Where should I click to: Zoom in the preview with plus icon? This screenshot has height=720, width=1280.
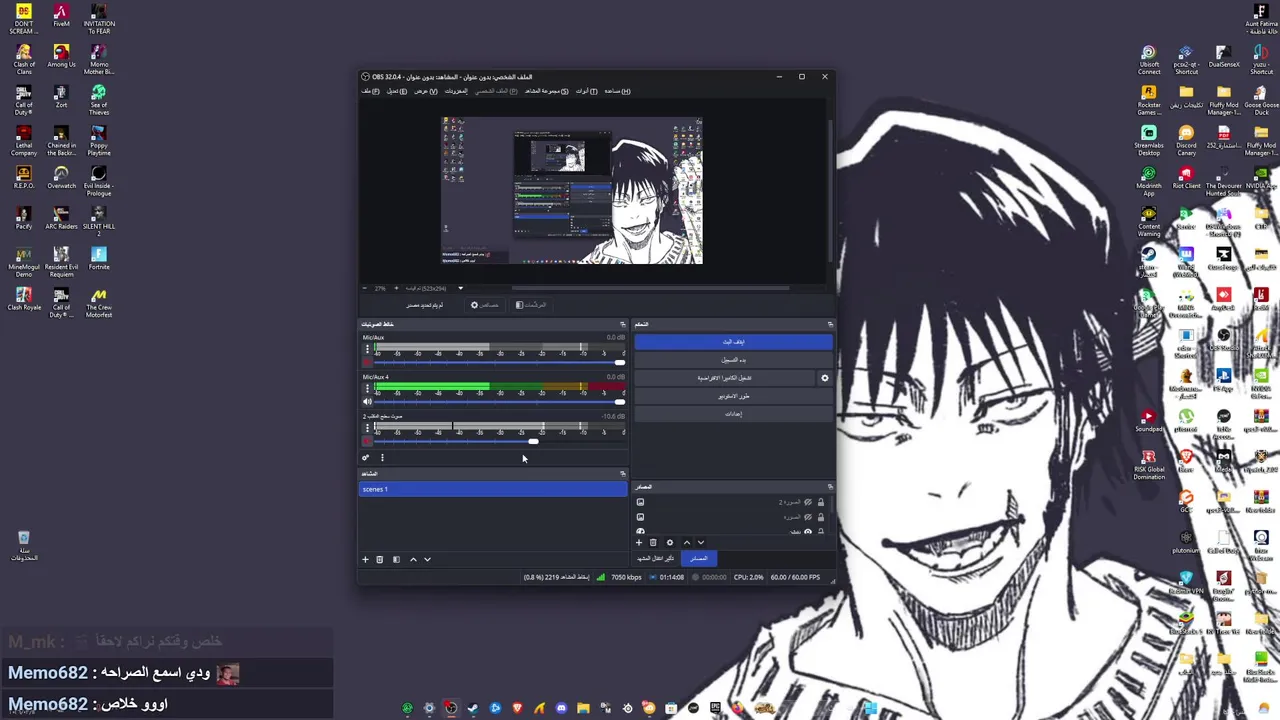[395, 288]
